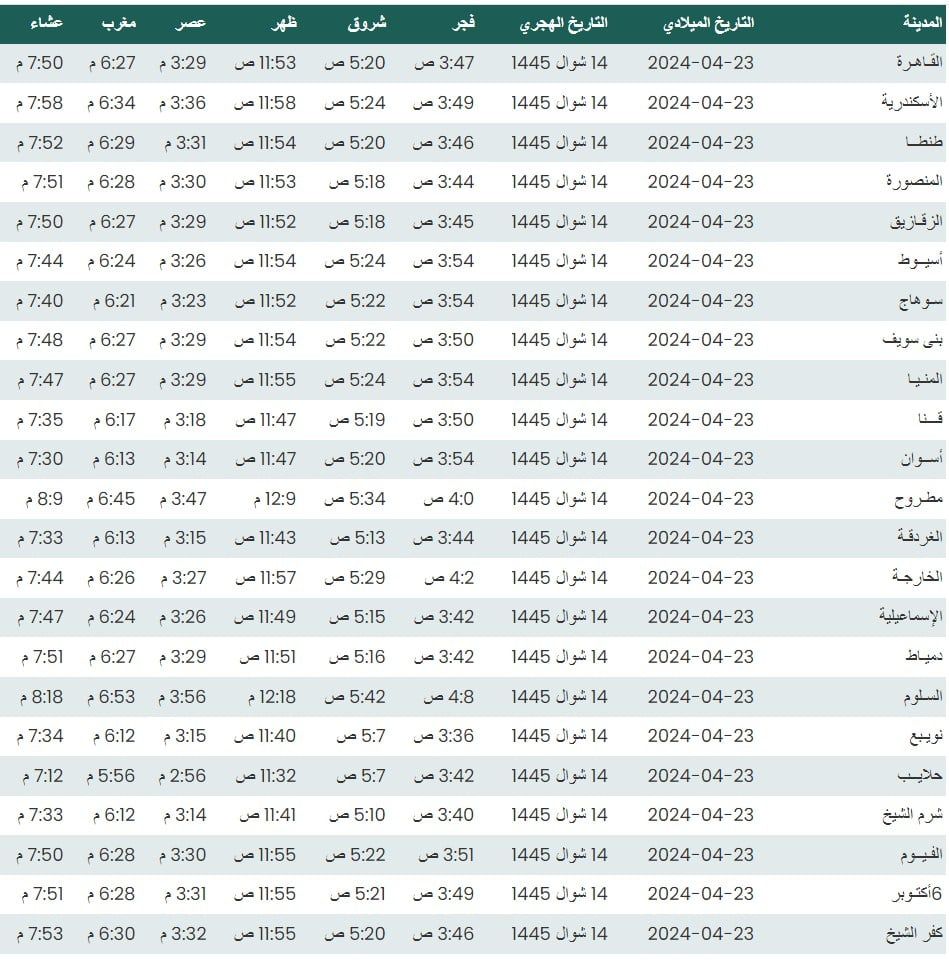Select the أسوان city cell
The height and width of the screenshot is (961, 949).
point(921,458)
